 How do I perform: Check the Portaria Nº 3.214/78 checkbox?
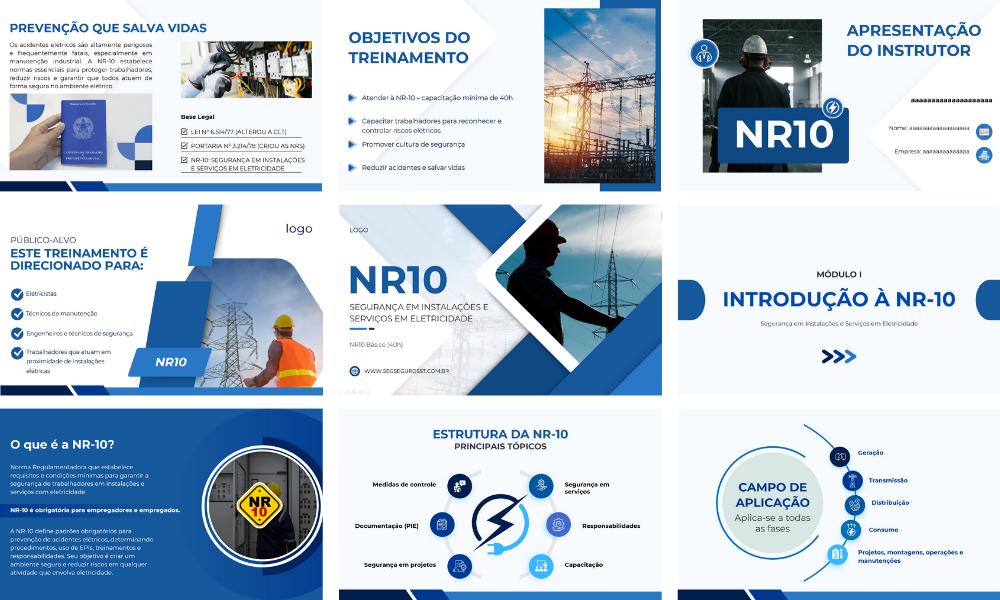185,145
